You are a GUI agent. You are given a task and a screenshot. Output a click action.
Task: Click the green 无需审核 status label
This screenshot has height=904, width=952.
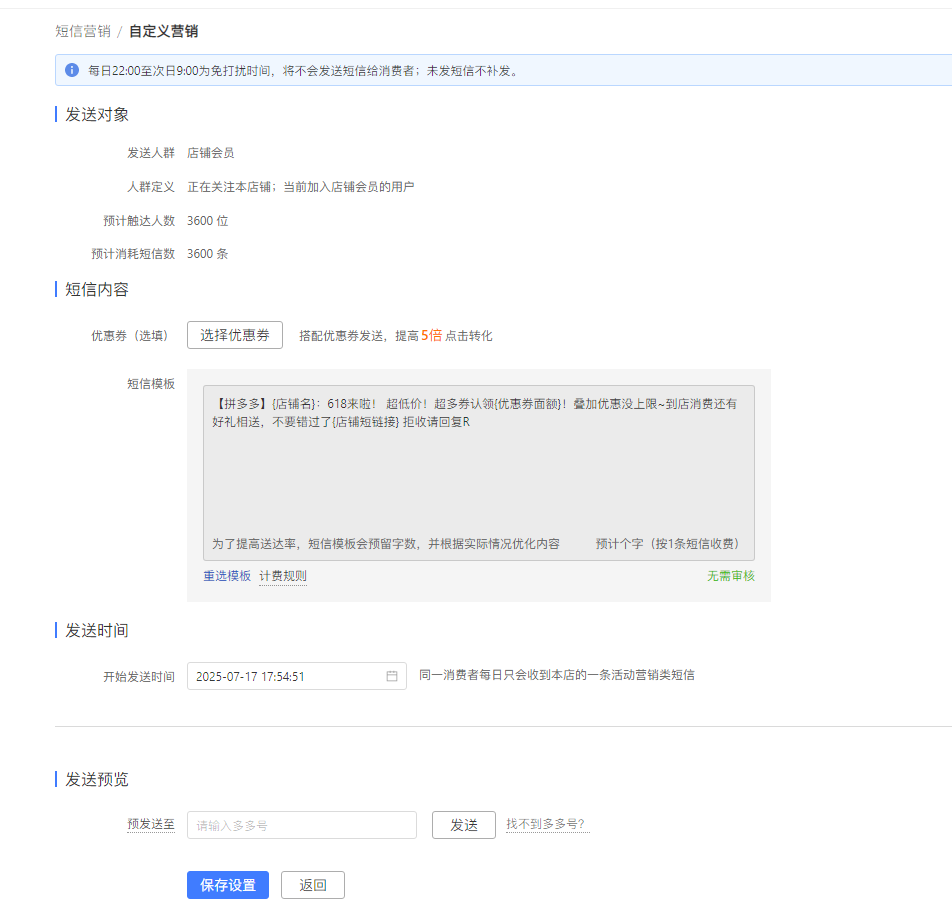coord(731,576)
